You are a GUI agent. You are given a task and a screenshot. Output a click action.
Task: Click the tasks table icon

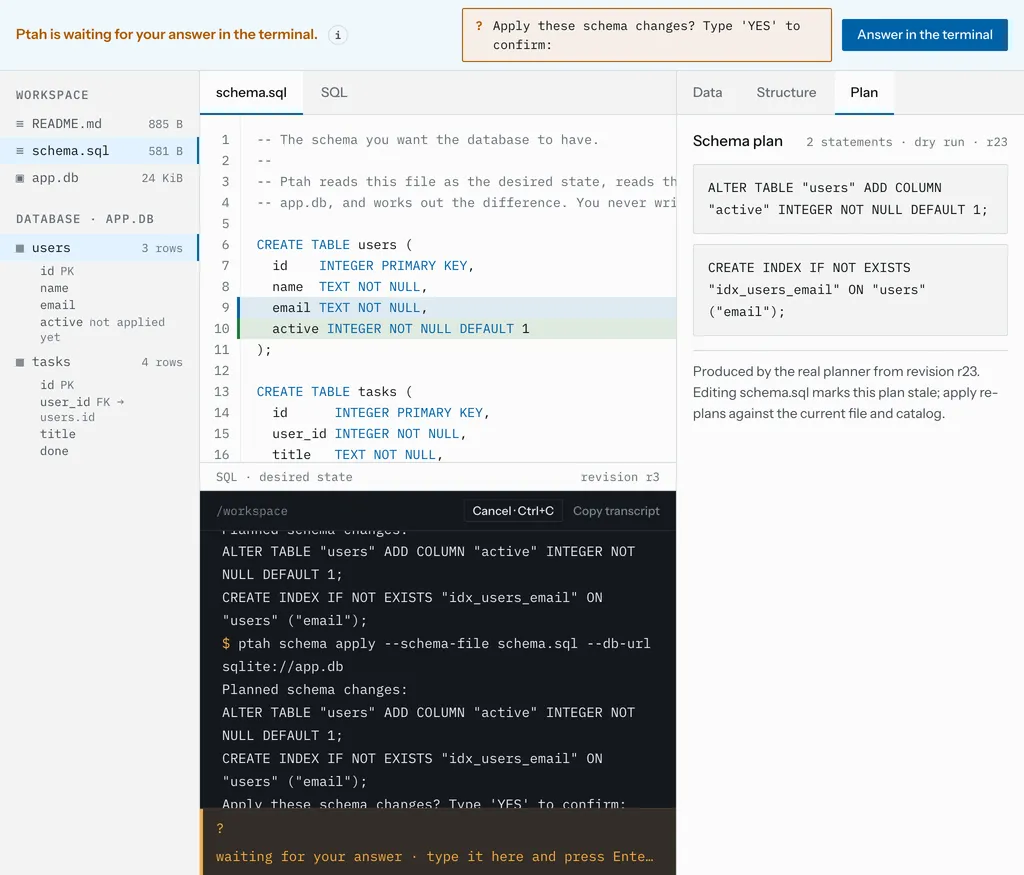pyautogui.click(x=20, y=362)
